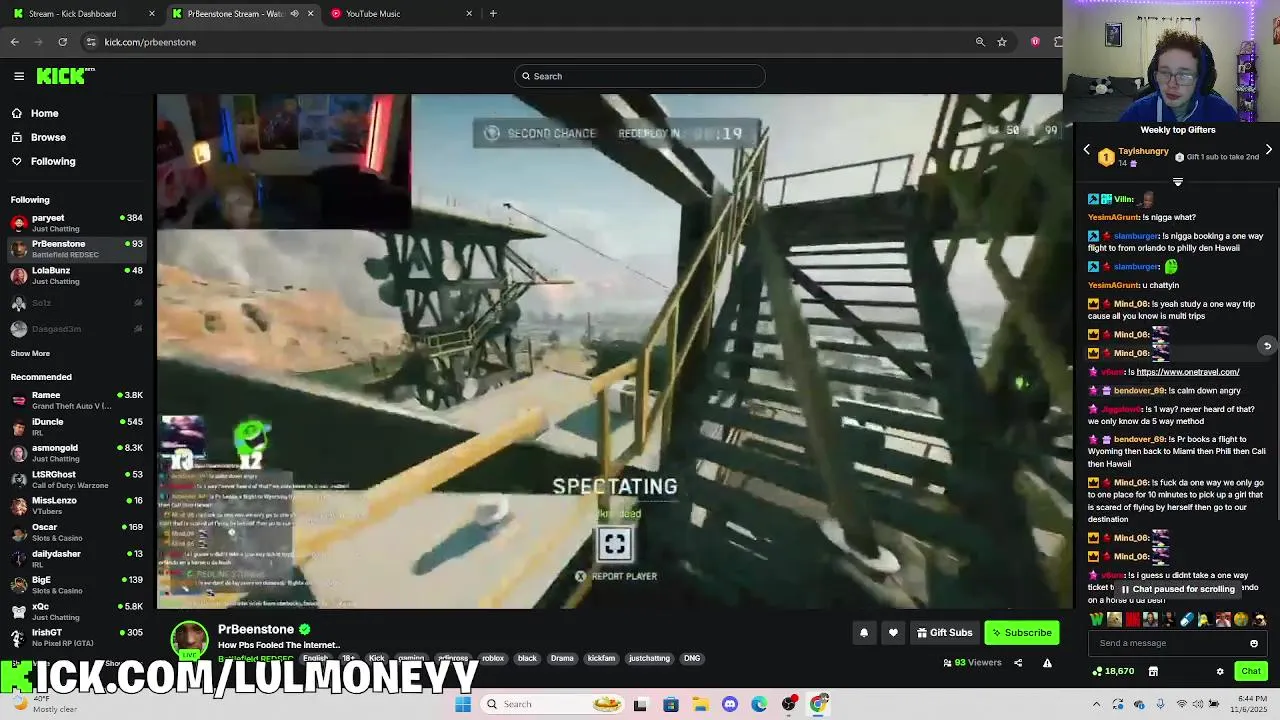This screenshot has height=720, width=1280.
Task: Open recommended channel LtSRGhost
Action: 76,480
